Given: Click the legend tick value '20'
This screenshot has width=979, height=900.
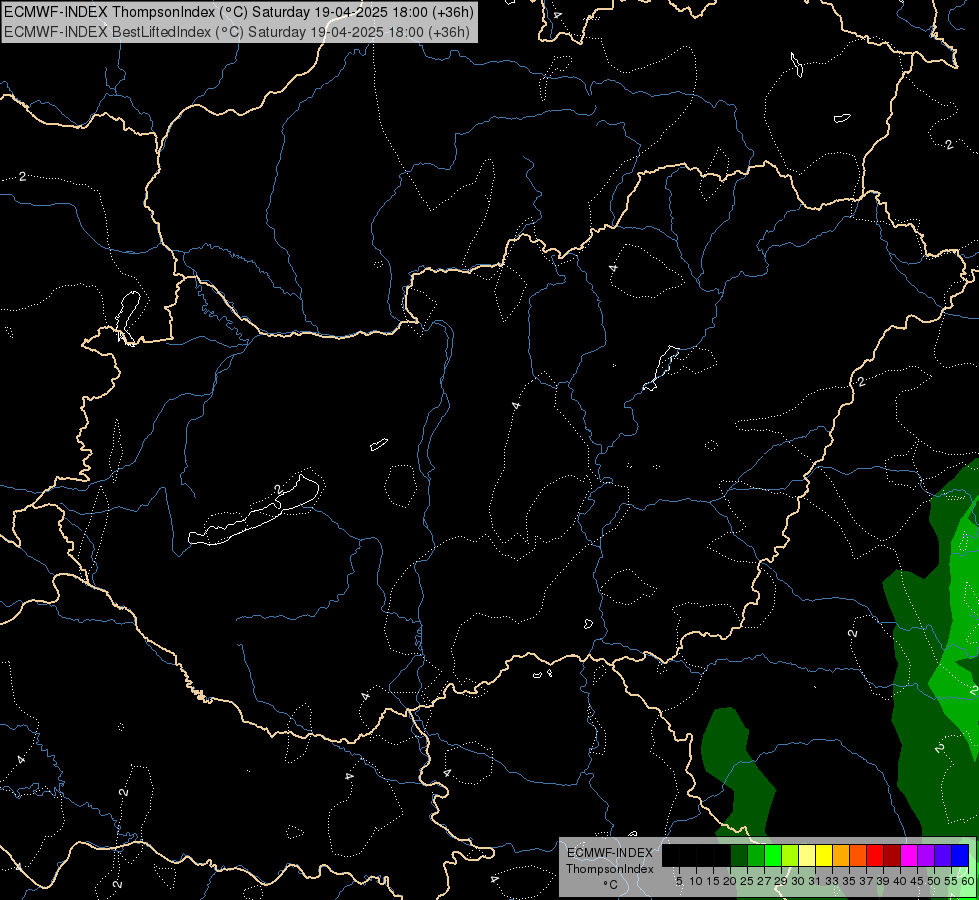Looking at the screenshot, I should point(729,881).
